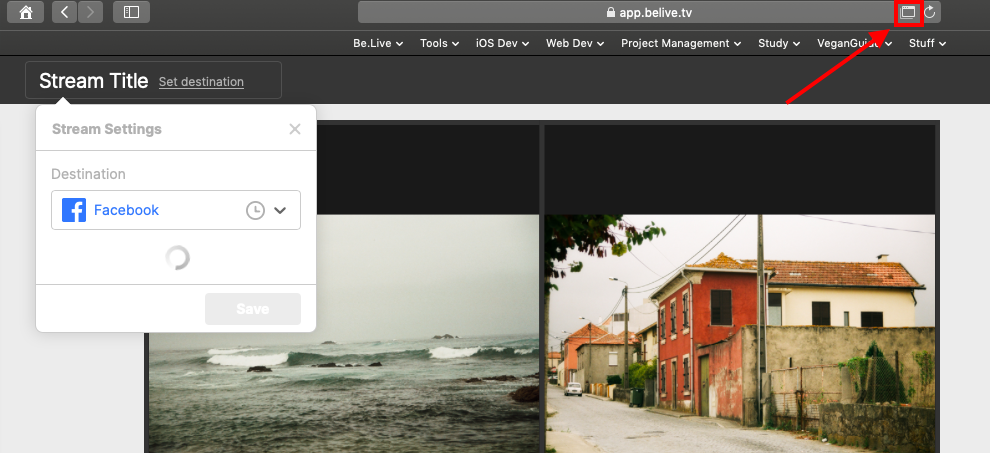Open the Tools bookmarks folder
This screenshot has width=990, height=453.
(439, 43)
